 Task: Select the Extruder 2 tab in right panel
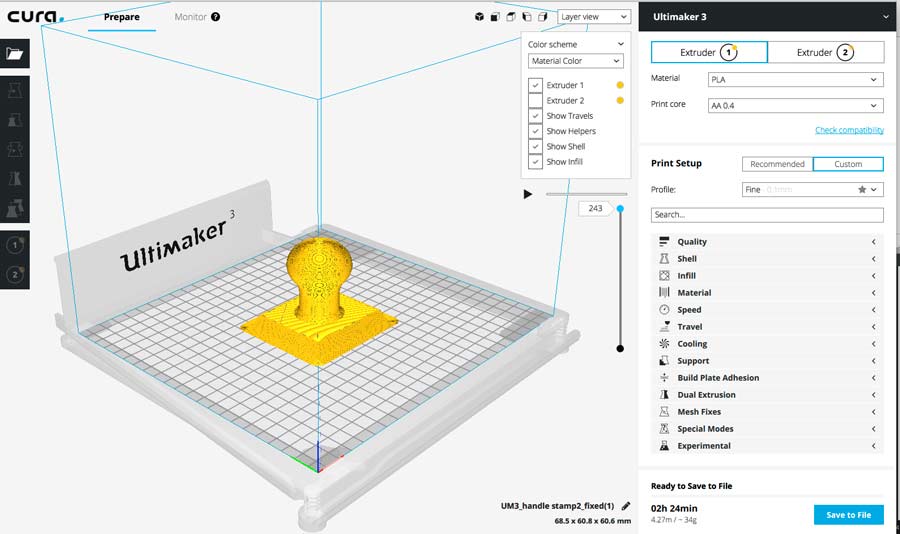coord(825,52)
